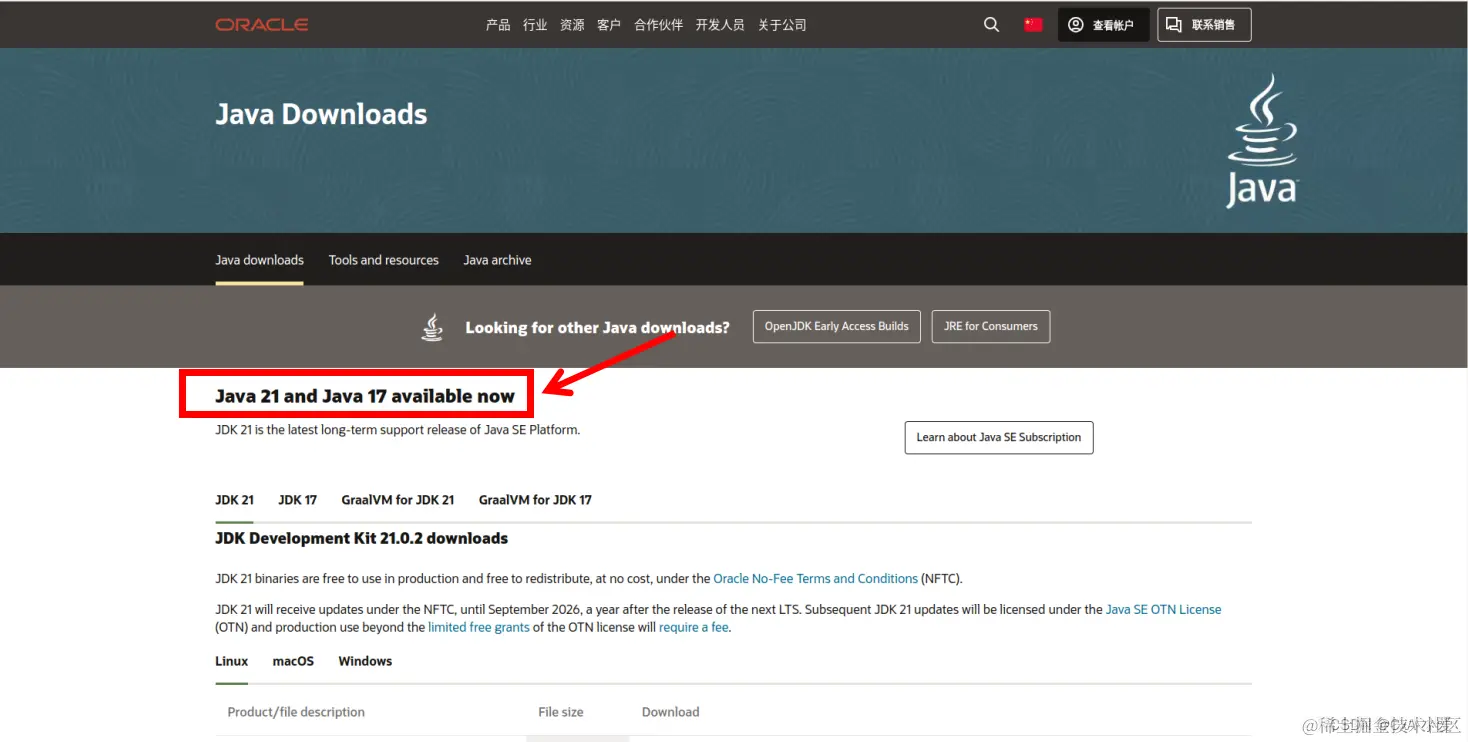Open the require a fee link
The height and width of the screenshot is (742, 1468).
694,627
